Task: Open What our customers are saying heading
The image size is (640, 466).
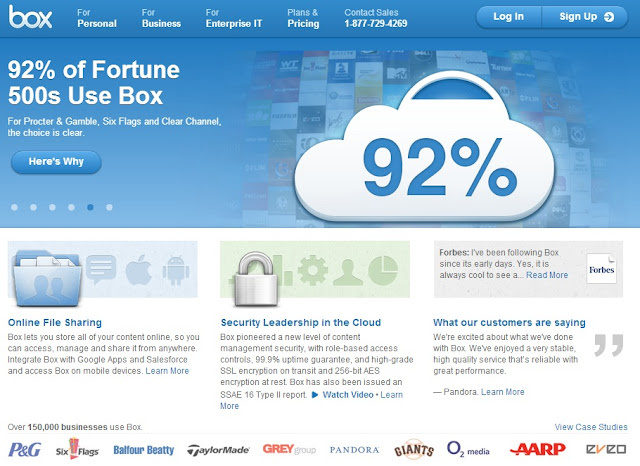Action: click(x=509, y=322)
